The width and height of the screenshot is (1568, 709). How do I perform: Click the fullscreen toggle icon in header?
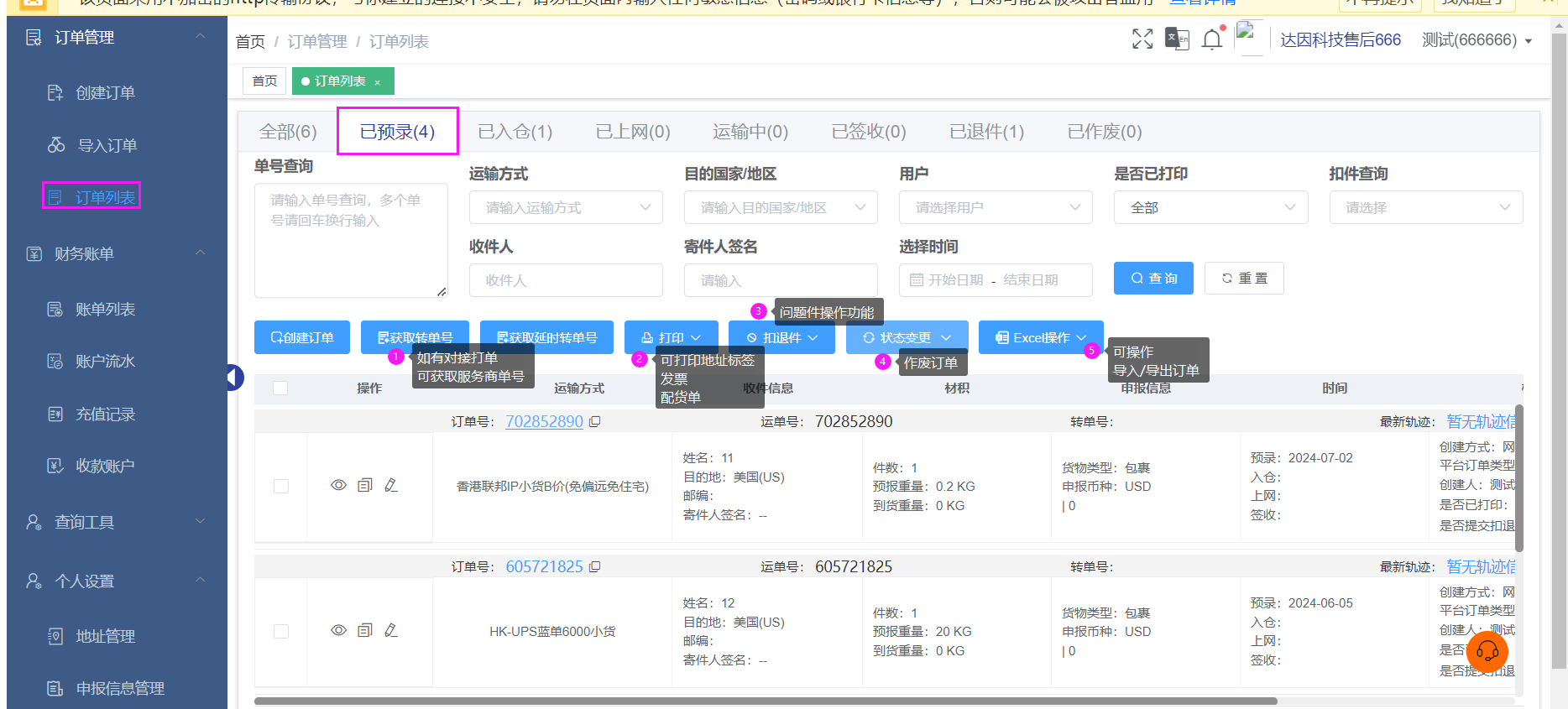1142,39
